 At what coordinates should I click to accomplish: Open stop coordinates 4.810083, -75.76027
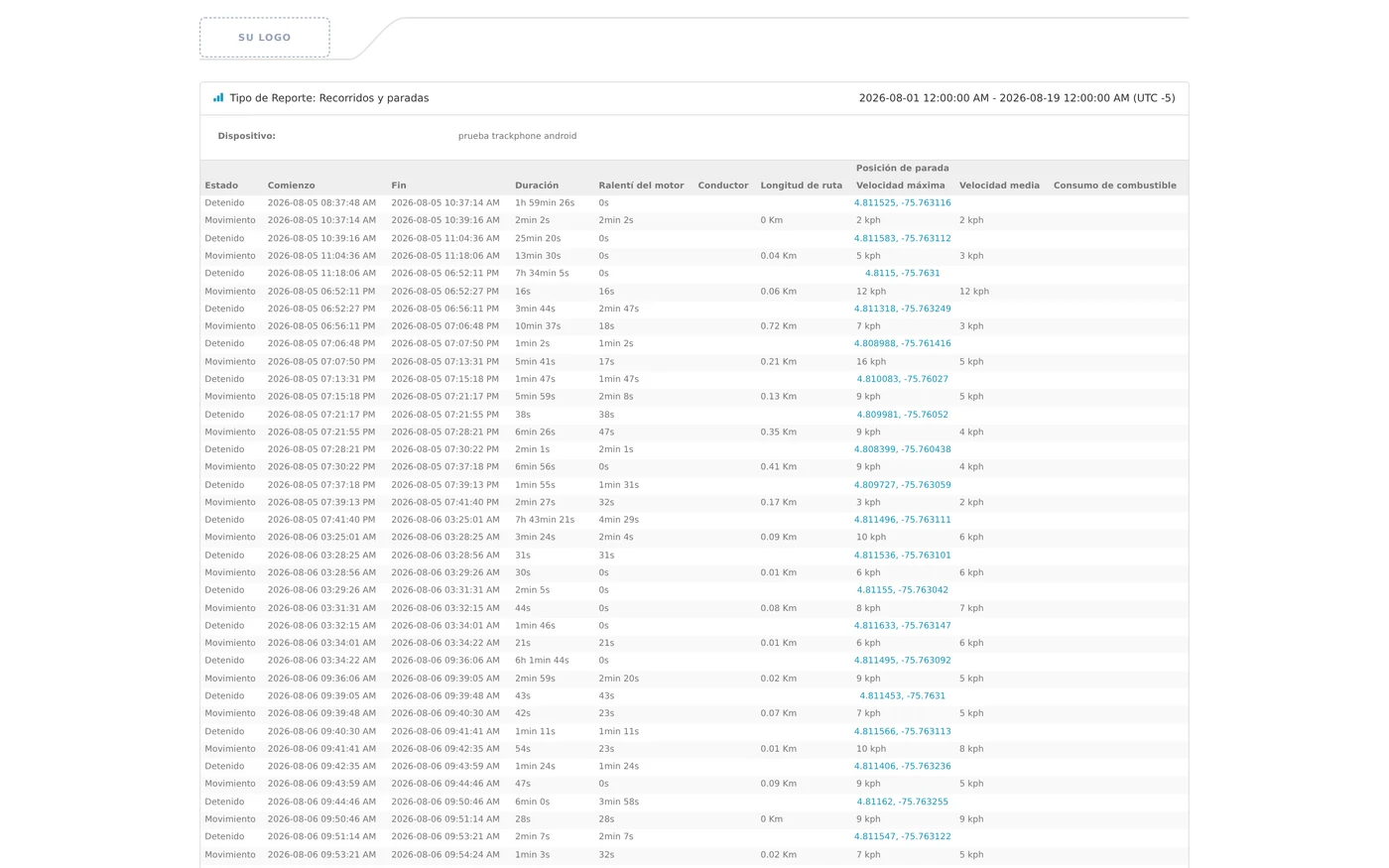tap(902, 379)
